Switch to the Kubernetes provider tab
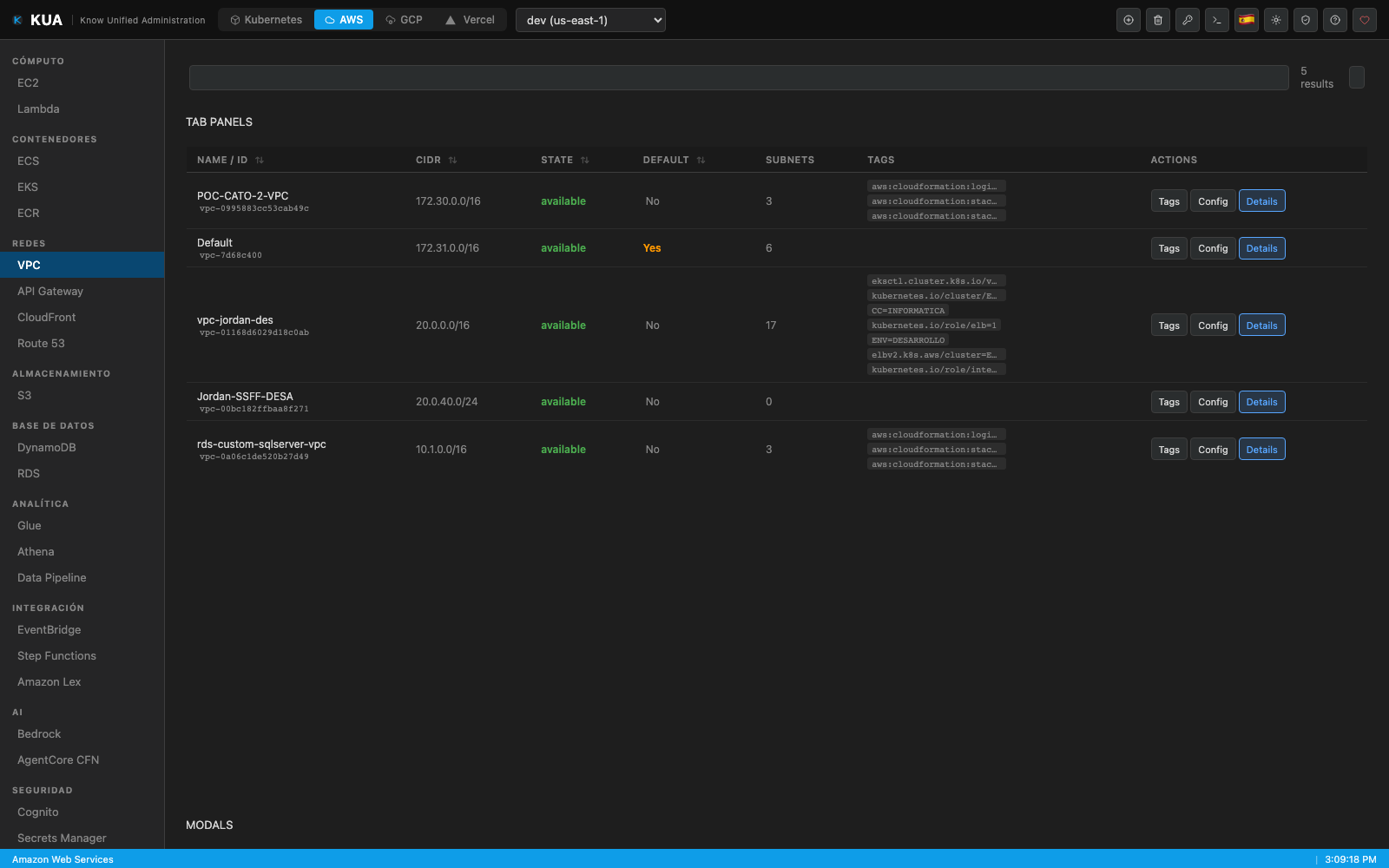This screenshot has height=868, width=1389. [266, 20]
